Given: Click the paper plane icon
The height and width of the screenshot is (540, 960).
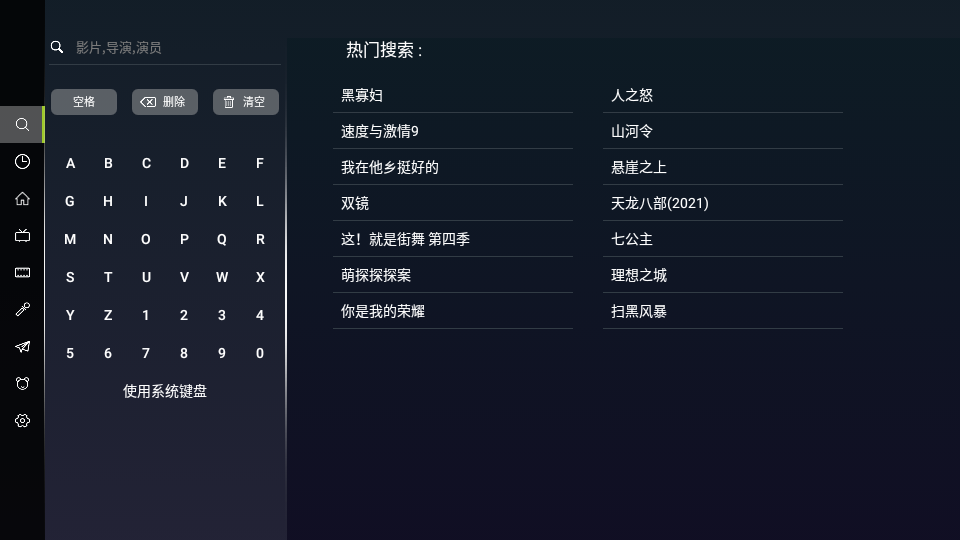Looking at the screenshot, I should point(22,347).
